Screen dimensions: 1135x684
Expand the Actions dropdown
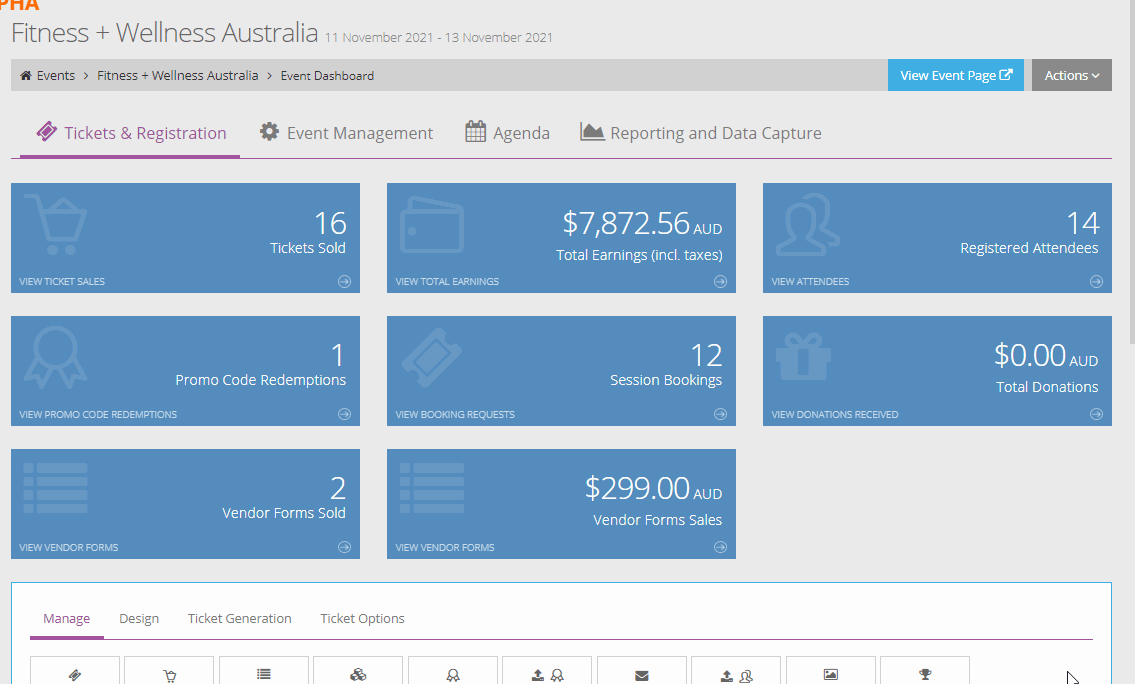1072,75
